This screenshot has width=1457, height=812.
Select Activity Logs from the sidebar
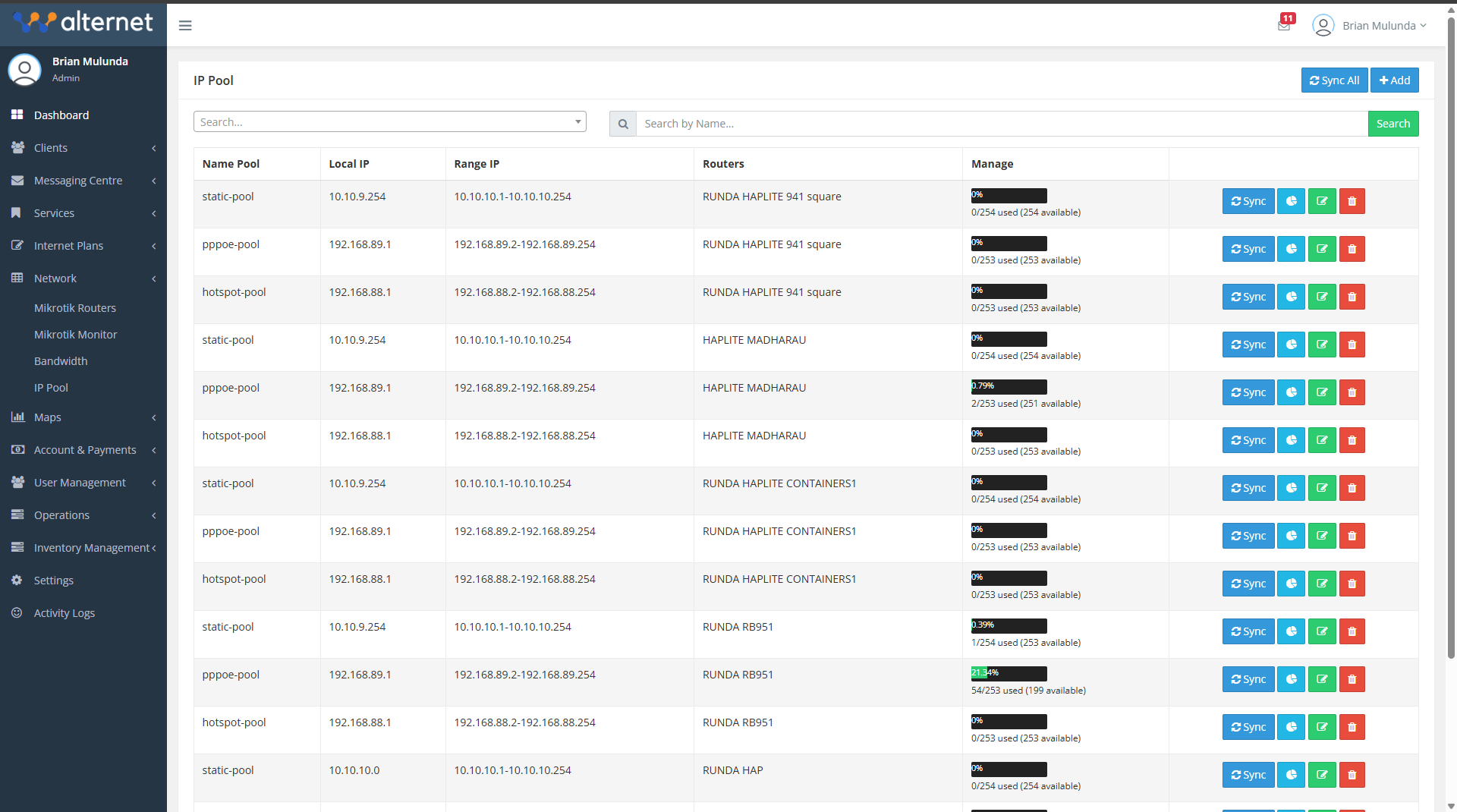(x=65, y=613)
